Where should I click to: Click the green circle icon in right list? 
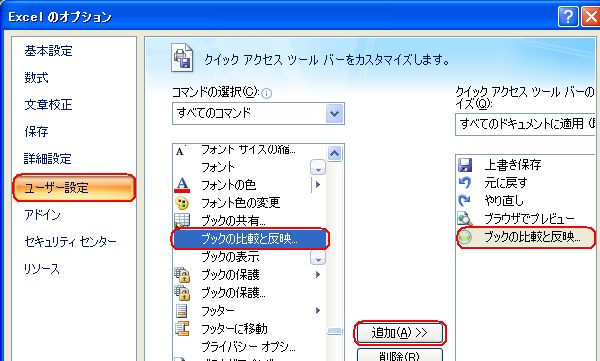(465, 237)
